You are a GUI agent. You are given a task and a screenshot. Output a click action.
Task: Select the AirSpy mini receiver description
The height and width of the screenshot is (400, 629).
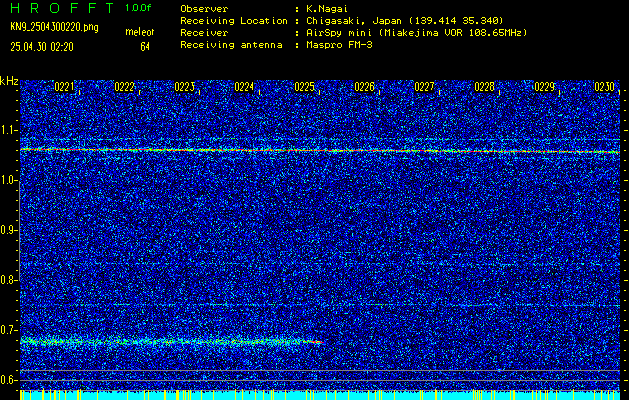pyautogui.click(x=416, y=33)
